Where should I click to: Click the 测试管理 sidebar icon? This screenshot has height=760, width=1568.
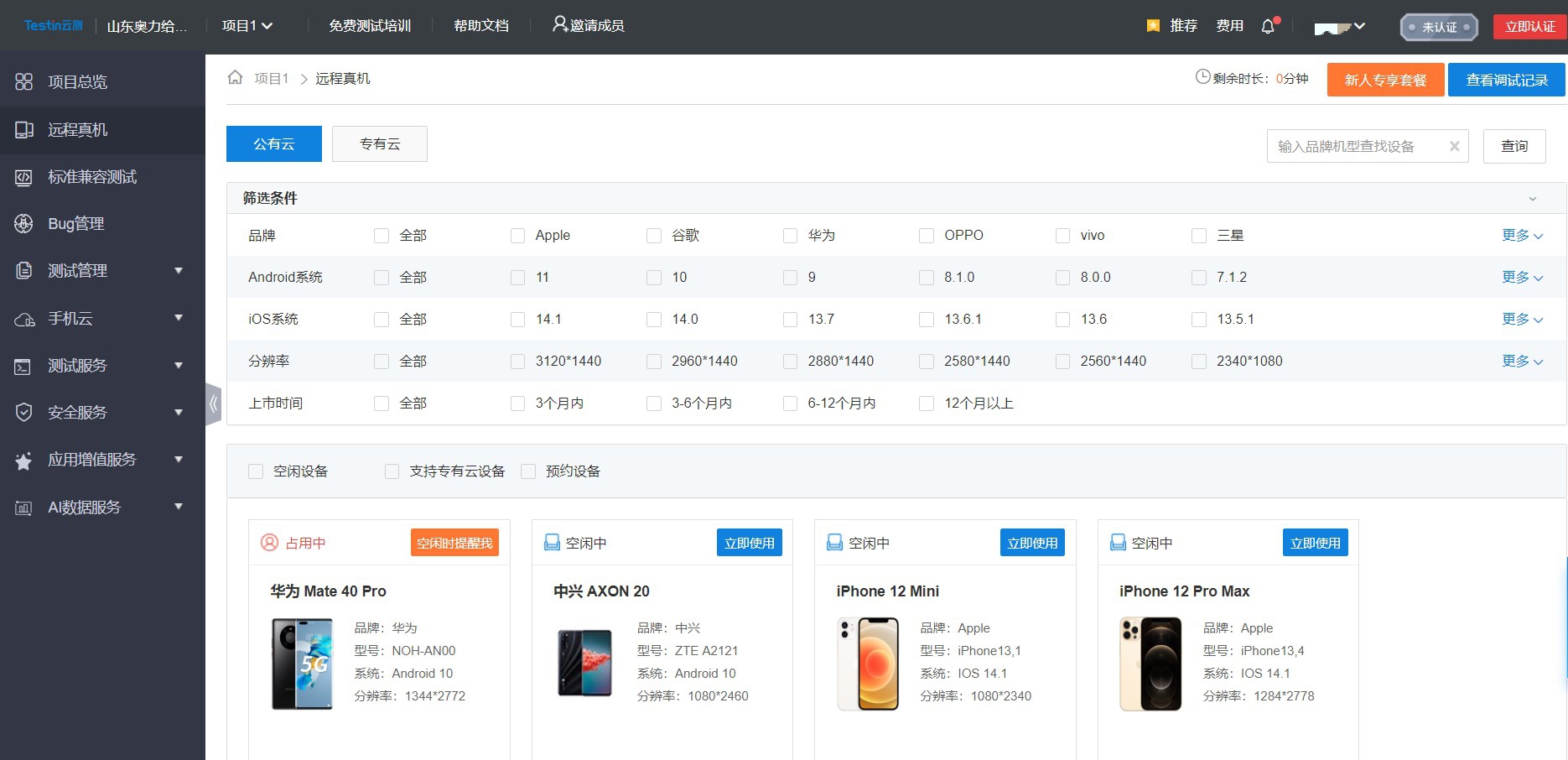[23, 270]
